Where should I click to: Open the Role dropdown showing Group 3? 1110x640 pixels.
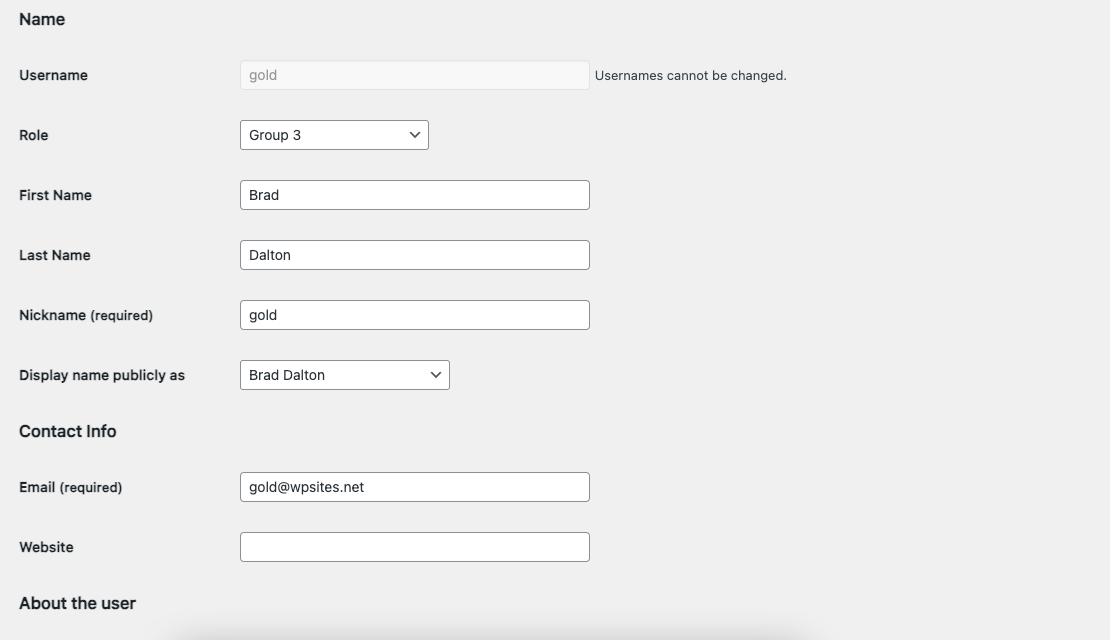click(334, 135)
